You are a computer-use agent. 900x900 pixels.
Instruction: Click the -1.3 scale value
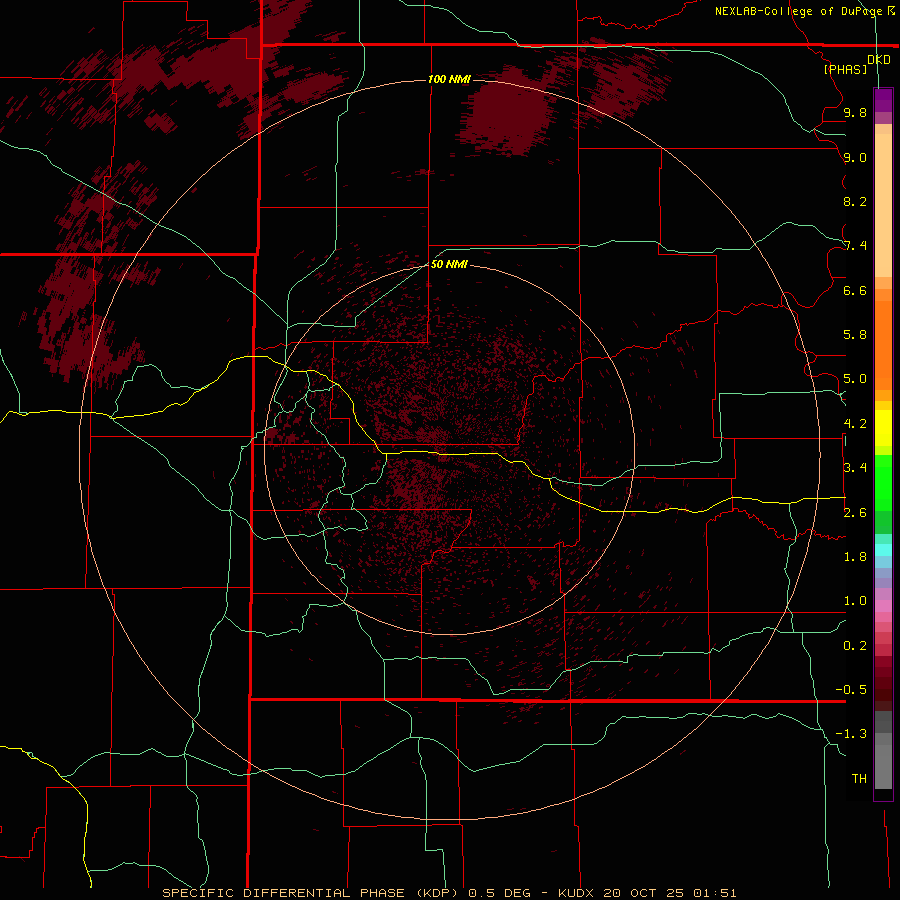tap(851, 734)
